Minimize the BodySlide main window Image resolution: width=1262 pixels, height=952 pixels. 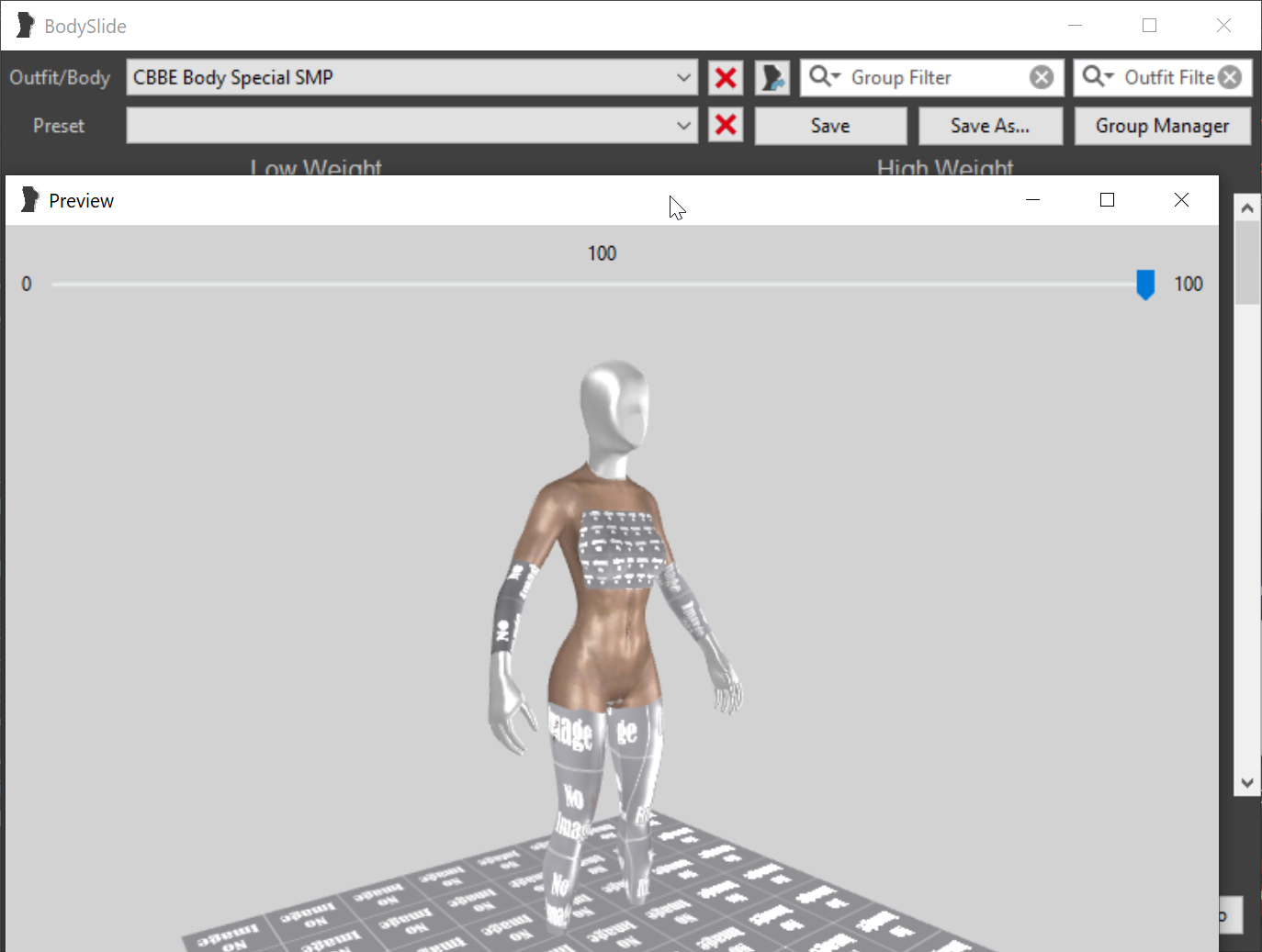pyautogui.click(x=1075, y=26)
